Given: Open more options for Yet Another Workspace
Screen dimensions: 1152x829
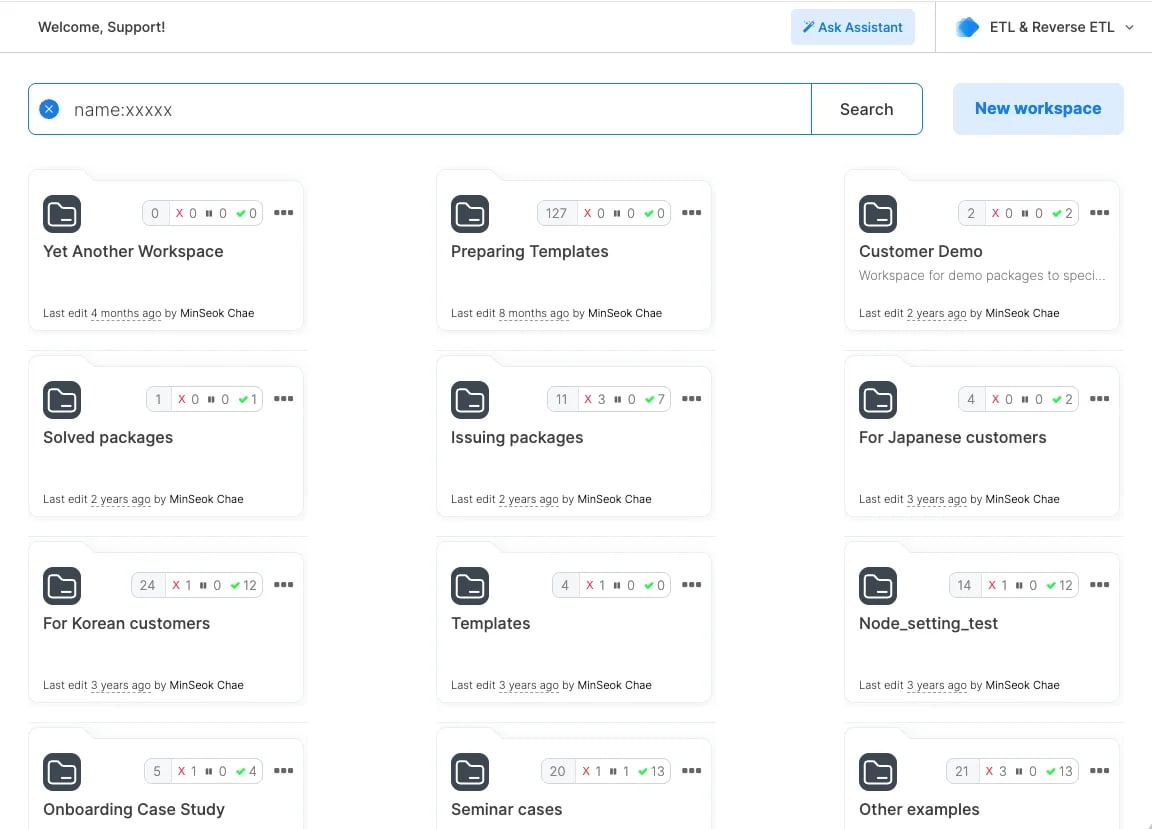Looking at the screenshot, I should (x=284, y=212).
